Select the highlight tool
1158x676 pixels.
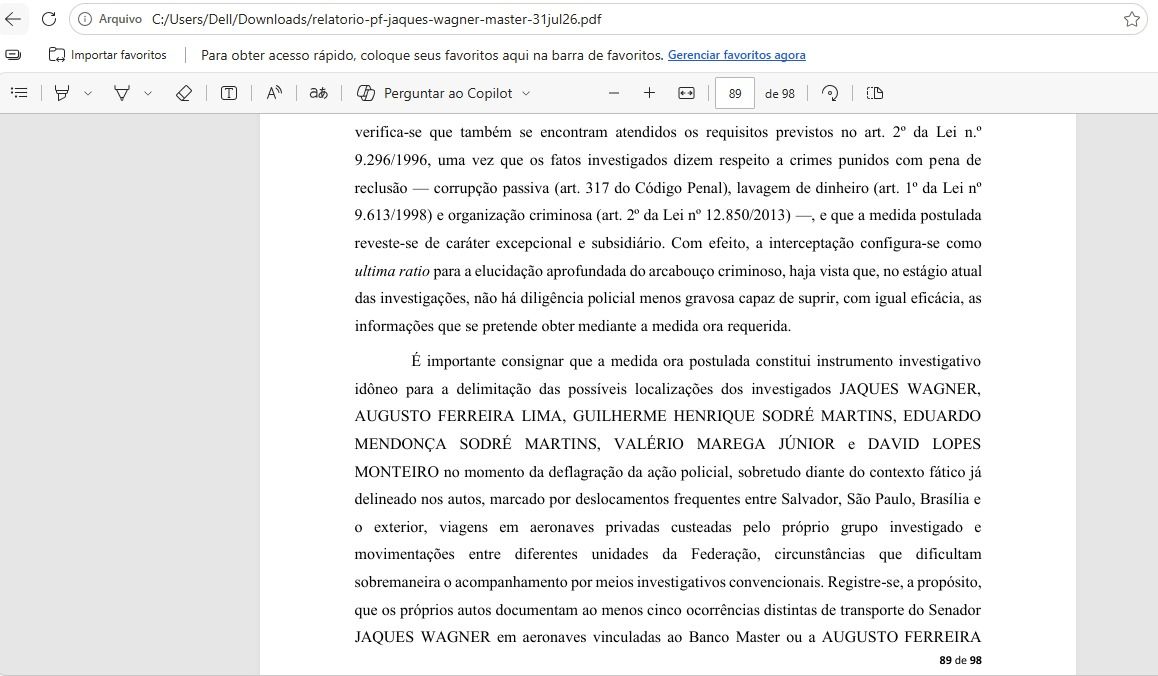62,93
